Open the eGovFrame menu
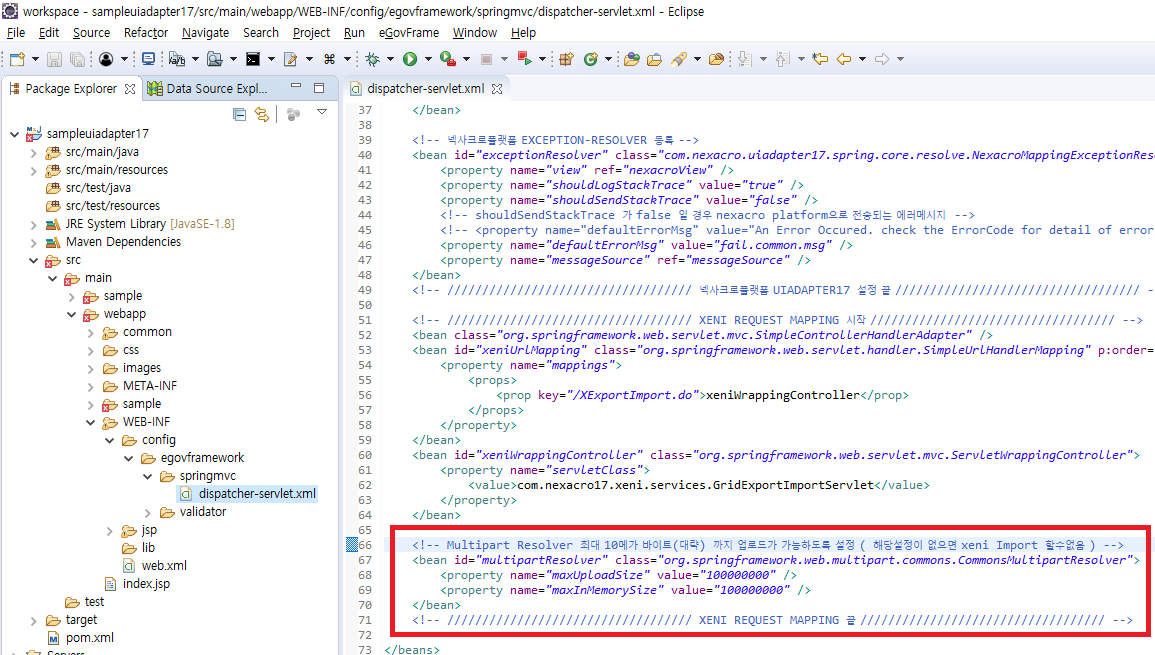 (x=408, y=32)
